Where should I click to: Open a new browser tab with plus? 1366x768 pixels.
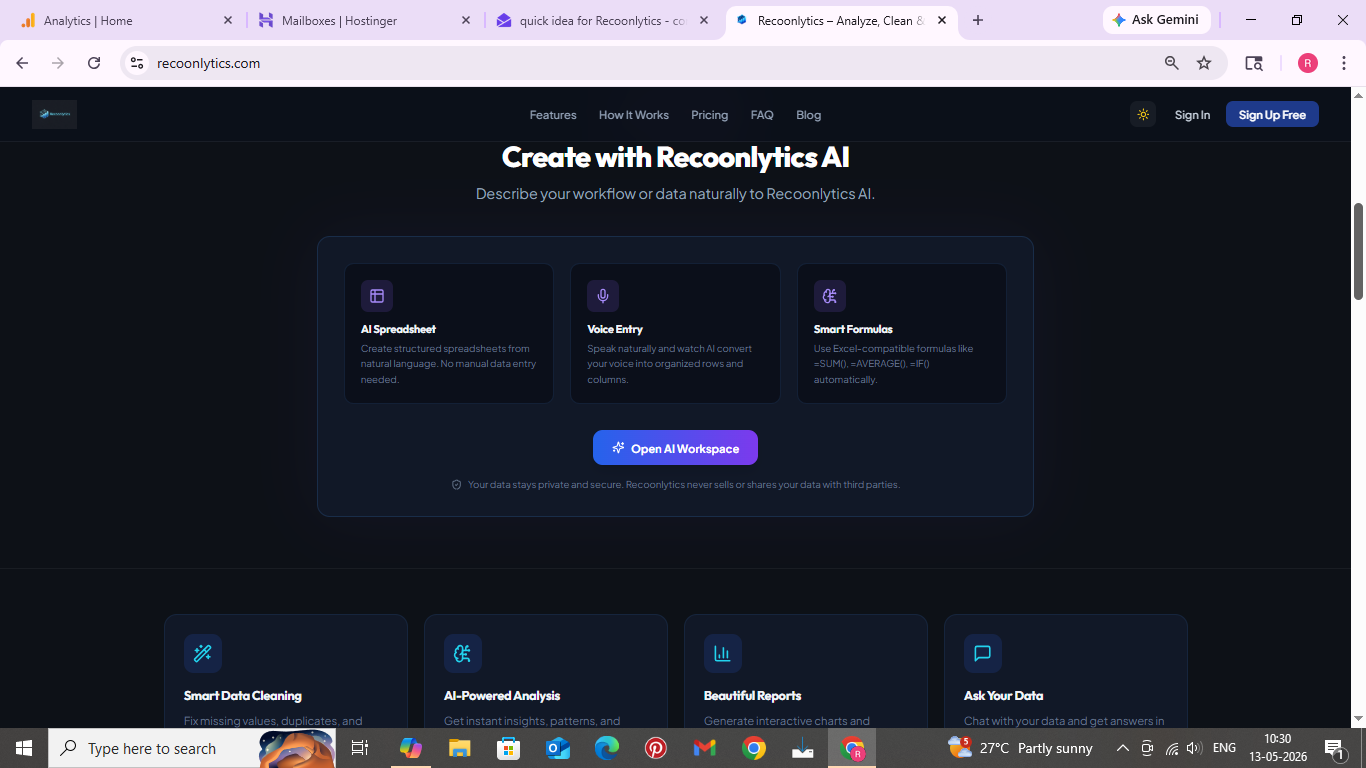click(x=978, y=20)
